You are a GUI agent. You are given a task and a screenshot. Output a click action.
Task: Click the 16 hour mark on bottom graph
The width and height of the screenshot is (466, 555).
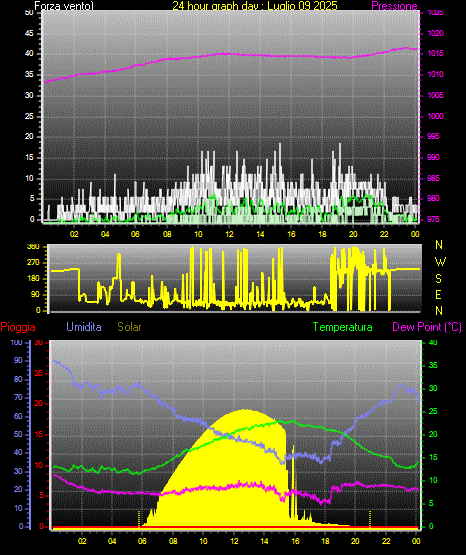[295, 541]
